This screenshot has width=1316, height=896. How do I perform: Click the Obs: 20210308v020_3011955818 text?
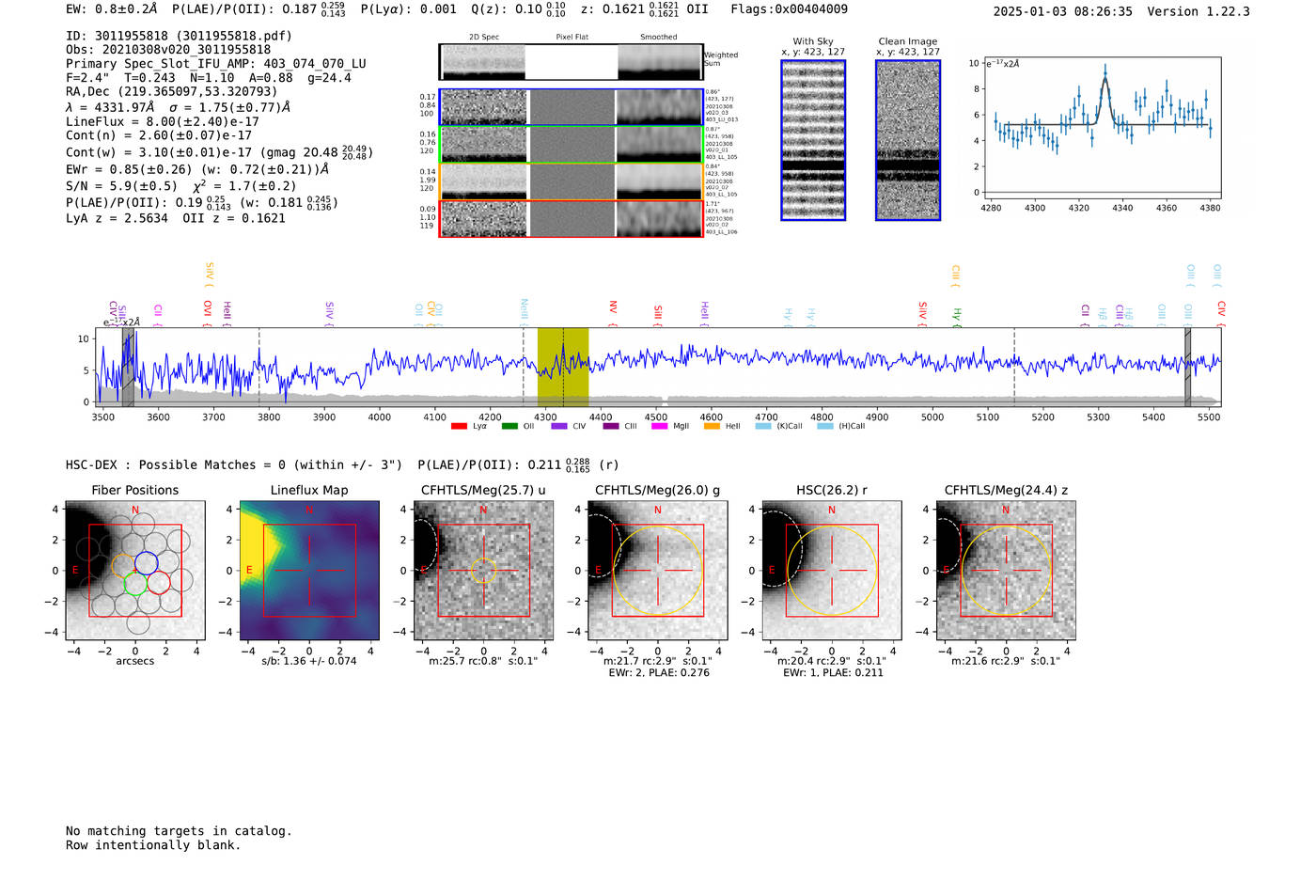point(168,50)
